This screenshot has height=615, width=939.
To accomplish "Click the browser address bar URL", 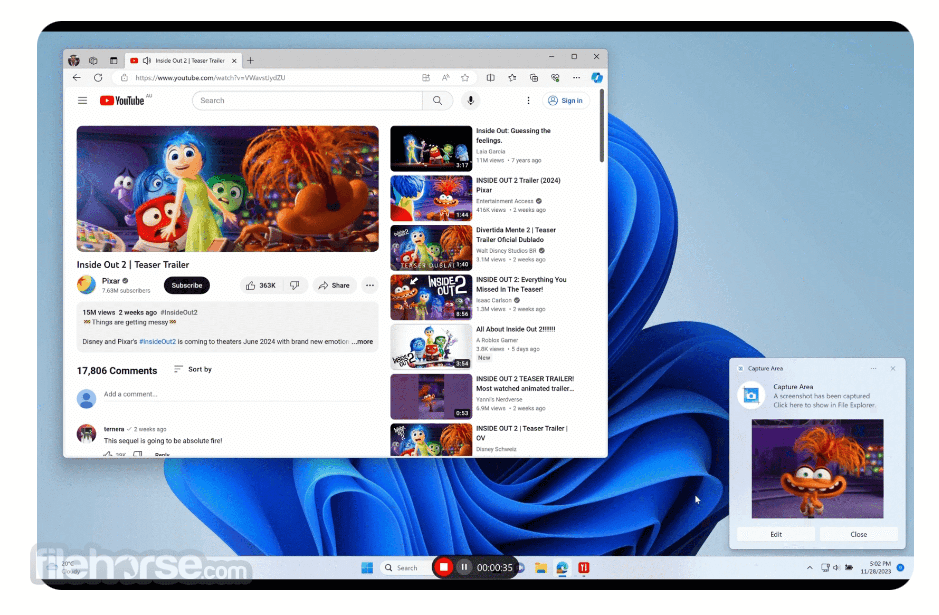I will (x=210, y=78).
